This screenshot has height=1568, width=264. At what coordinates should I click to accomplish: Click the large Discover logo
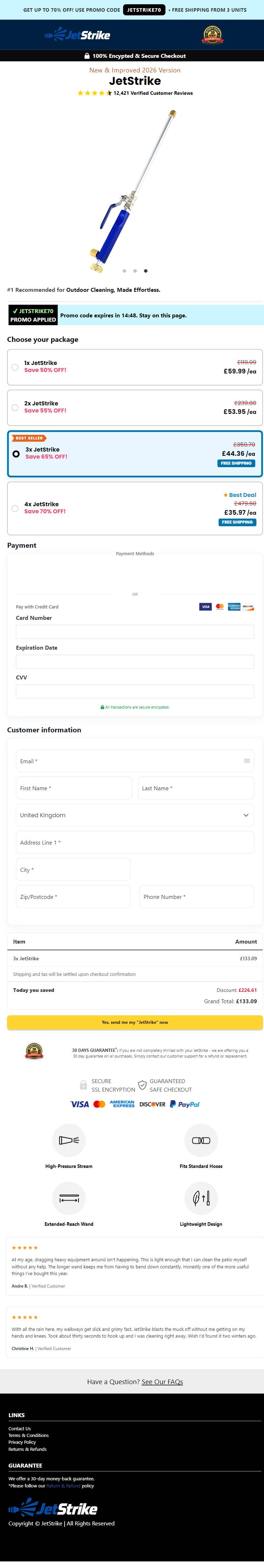point(152,1104)
